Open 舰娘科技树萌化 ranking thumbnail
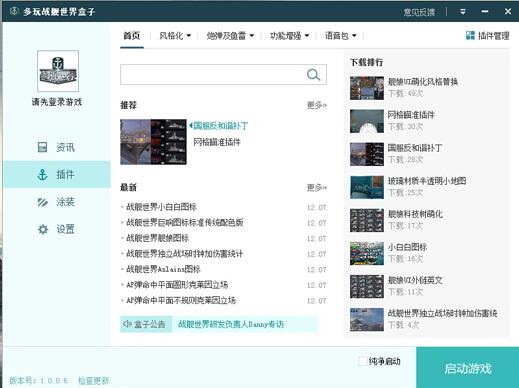 click(367, 220)
